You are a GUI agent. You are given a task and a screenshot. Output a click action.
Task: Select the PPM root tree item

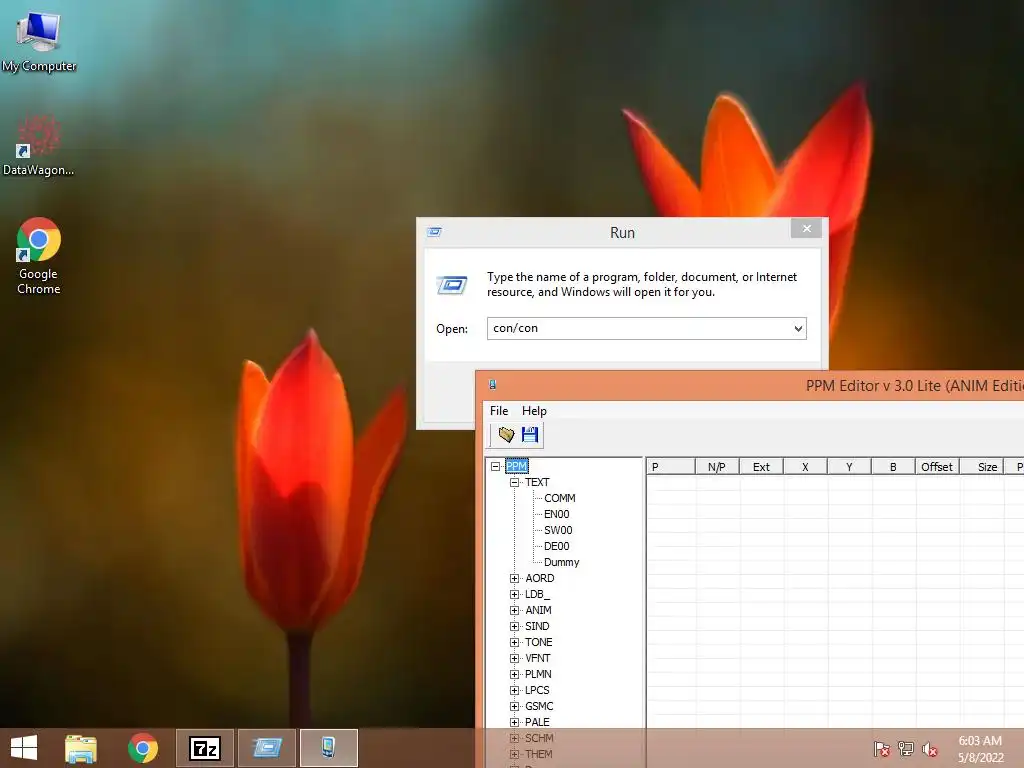(x=517, y=466)
